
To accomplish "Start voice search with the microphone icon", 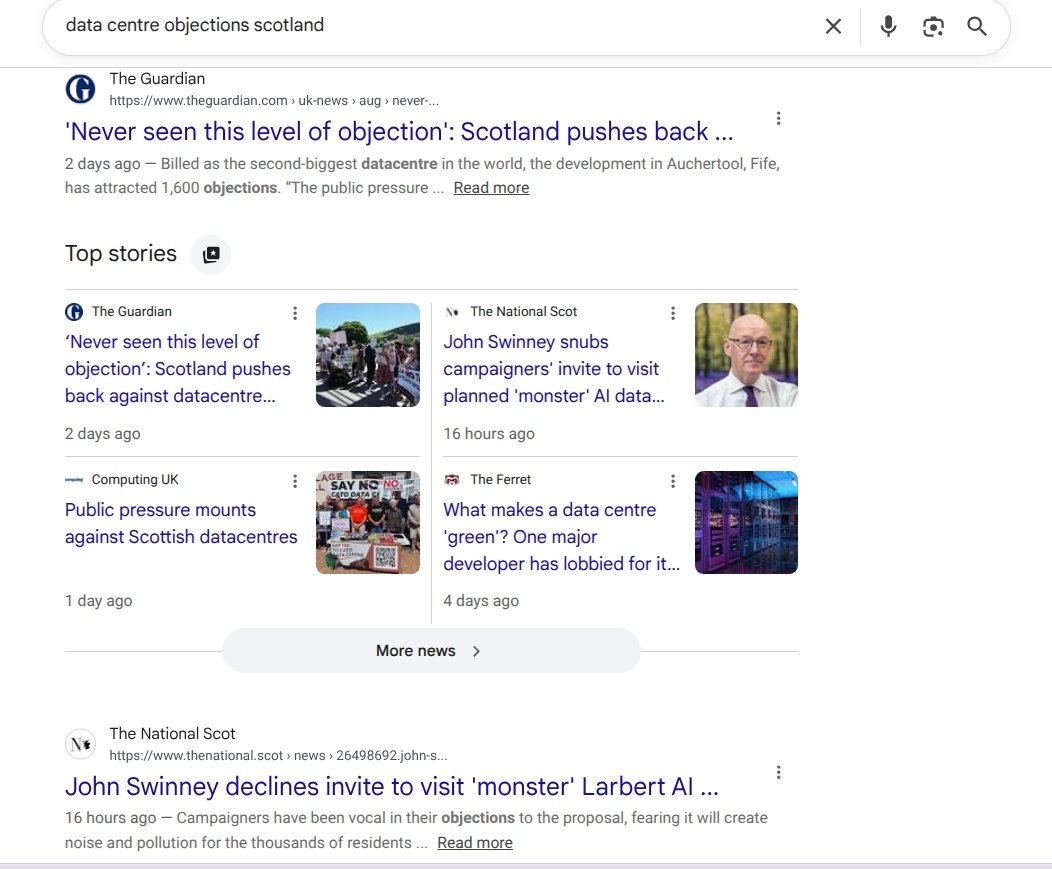I will tap(888, 26).
